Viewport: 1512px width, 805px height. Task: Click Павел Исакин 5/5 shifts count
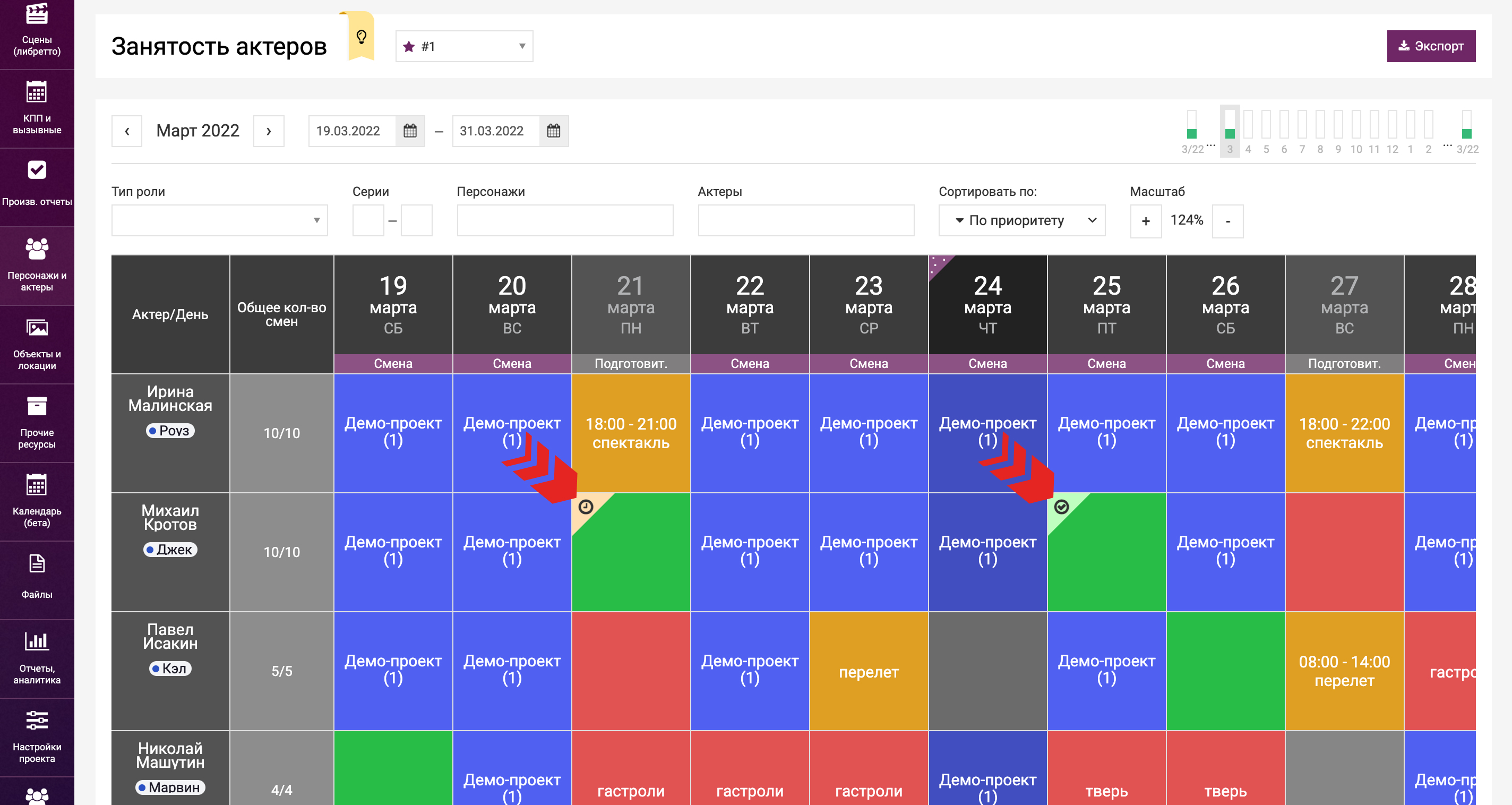(282, 671)
